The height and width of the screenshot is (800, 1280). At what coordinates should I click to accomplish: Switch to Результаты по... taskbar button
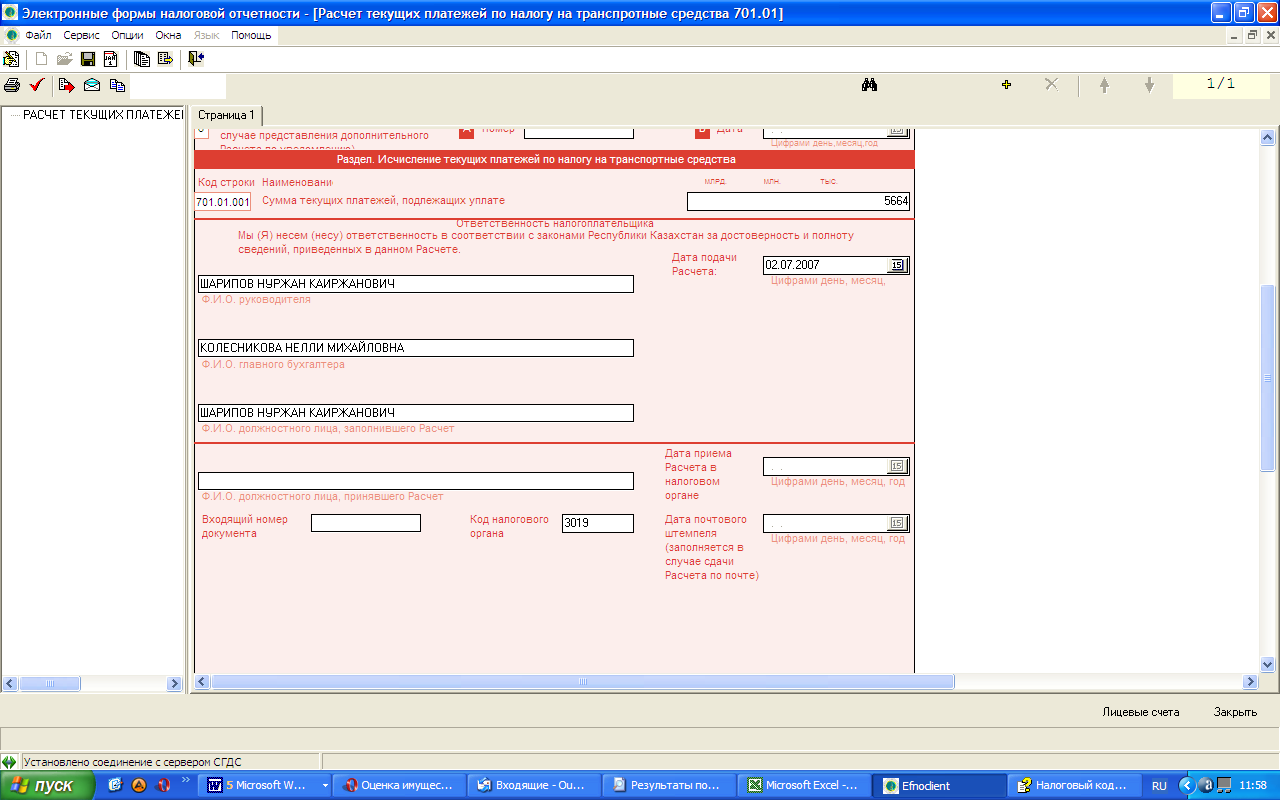(x=669, y=786)
